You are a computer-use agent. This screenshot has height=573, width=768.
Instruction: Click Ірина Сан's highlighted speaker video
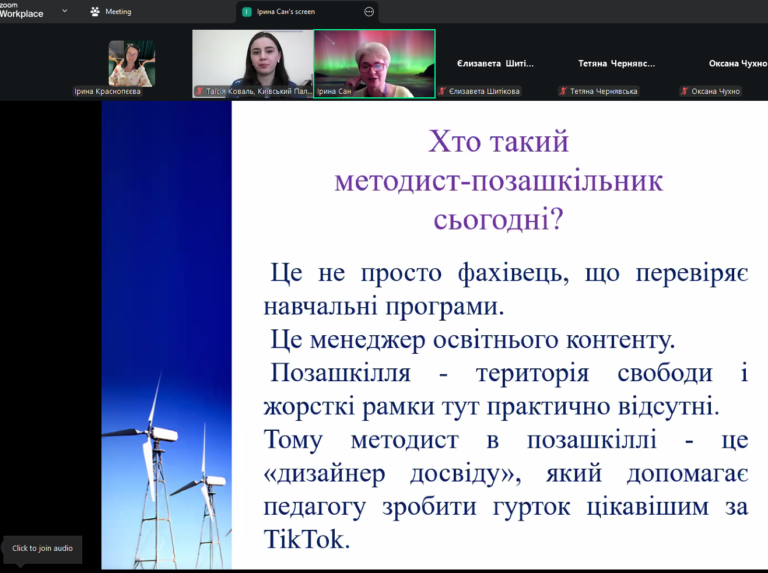point(374,63)
